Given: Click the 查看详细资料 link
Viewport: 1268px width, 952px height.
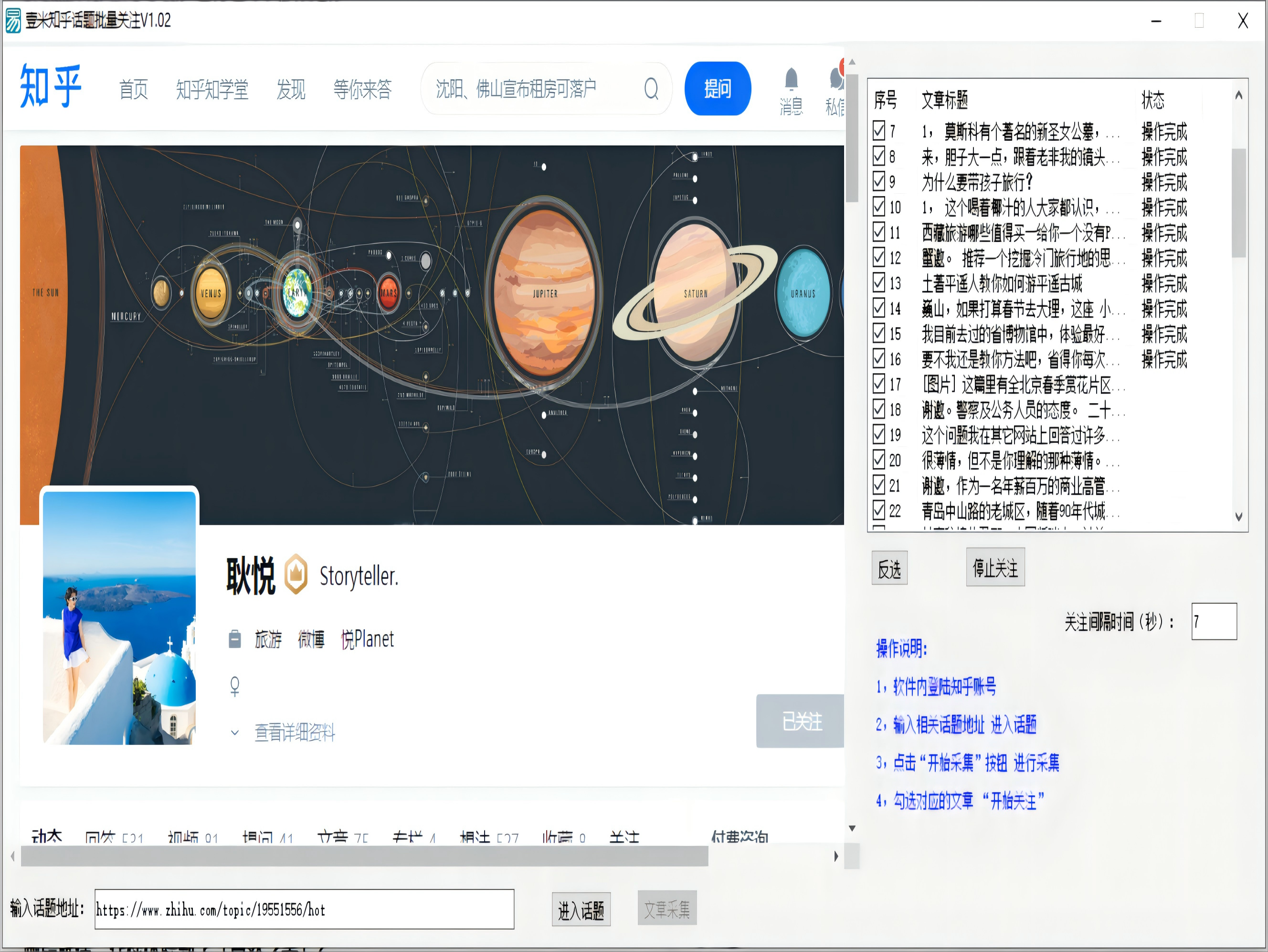Looking at the screenshot, I should point(295,732).
